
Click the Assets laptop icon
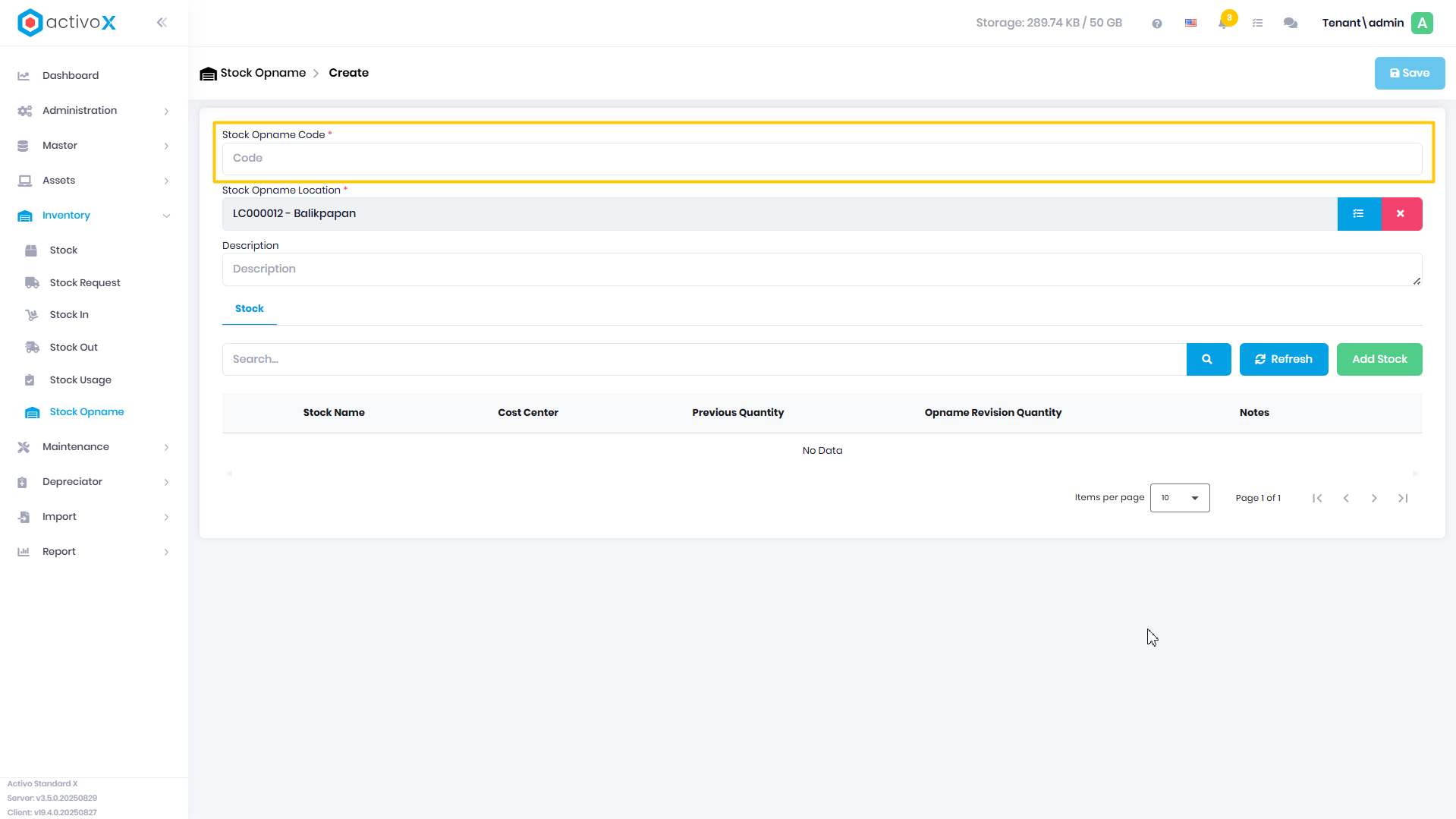[25, 181]
